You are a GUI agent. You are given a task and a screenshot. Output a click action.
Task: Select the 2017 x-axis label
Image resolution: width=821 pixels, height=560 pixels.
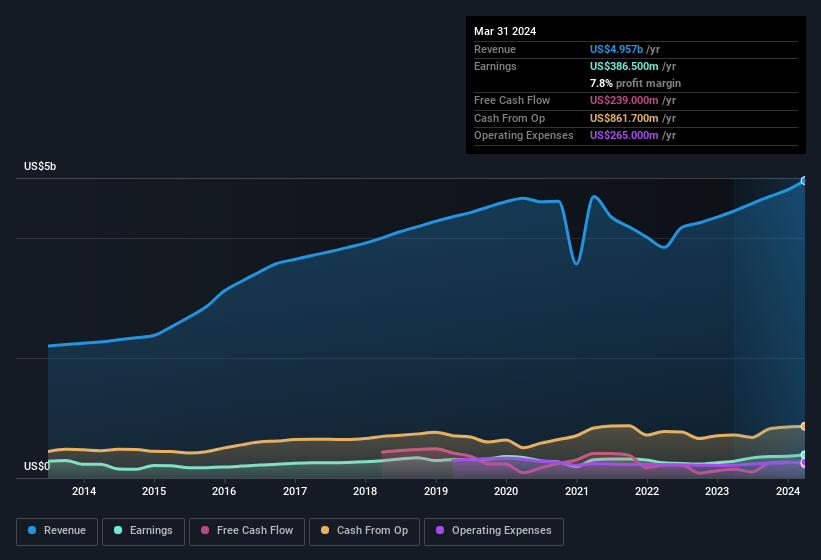(x=295, y=491)
